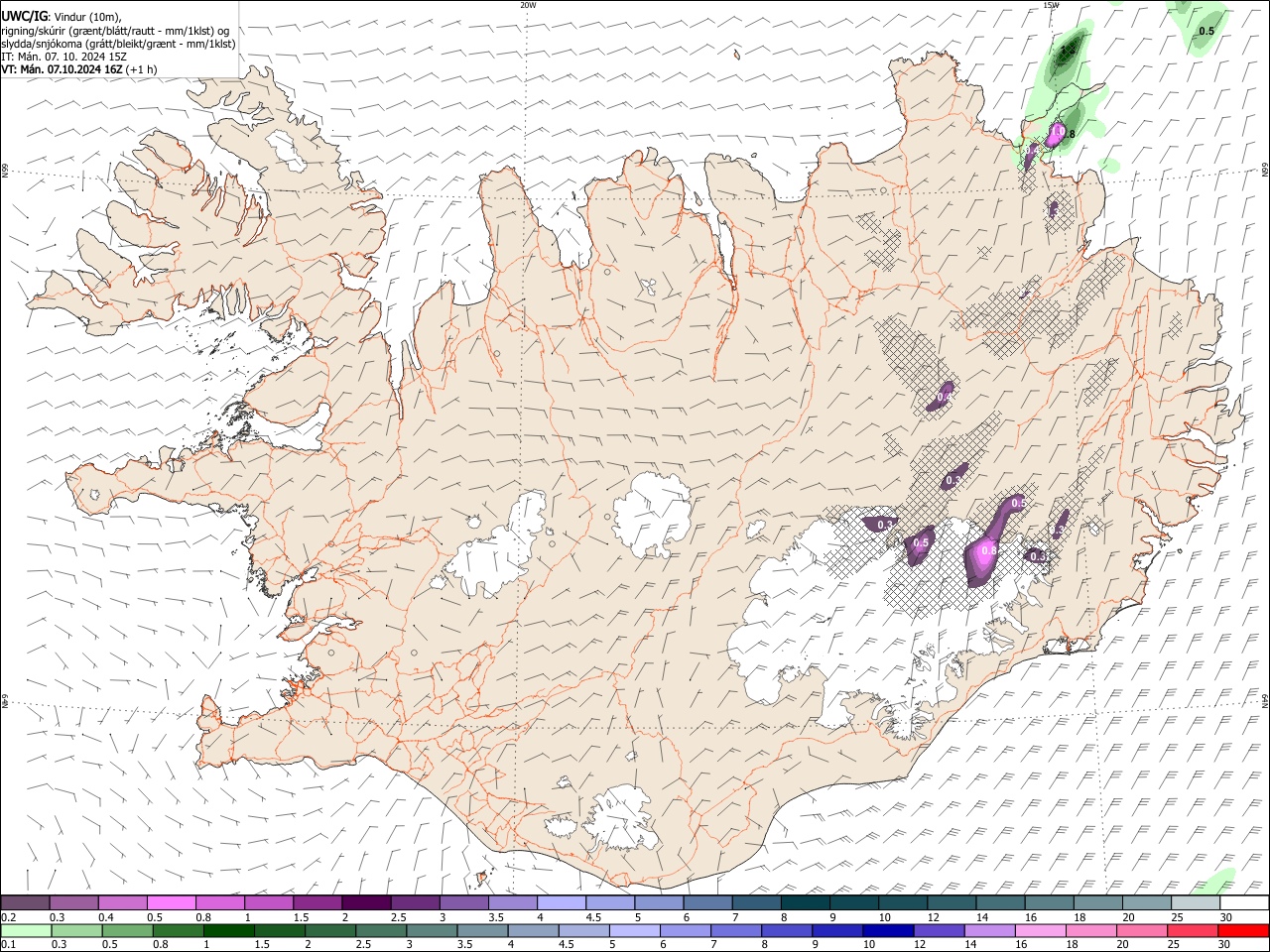Select top-row legend swatch between 1.5 and 2
The image size is (1270, 952).
pyautogui.click(x=317, y=902)
